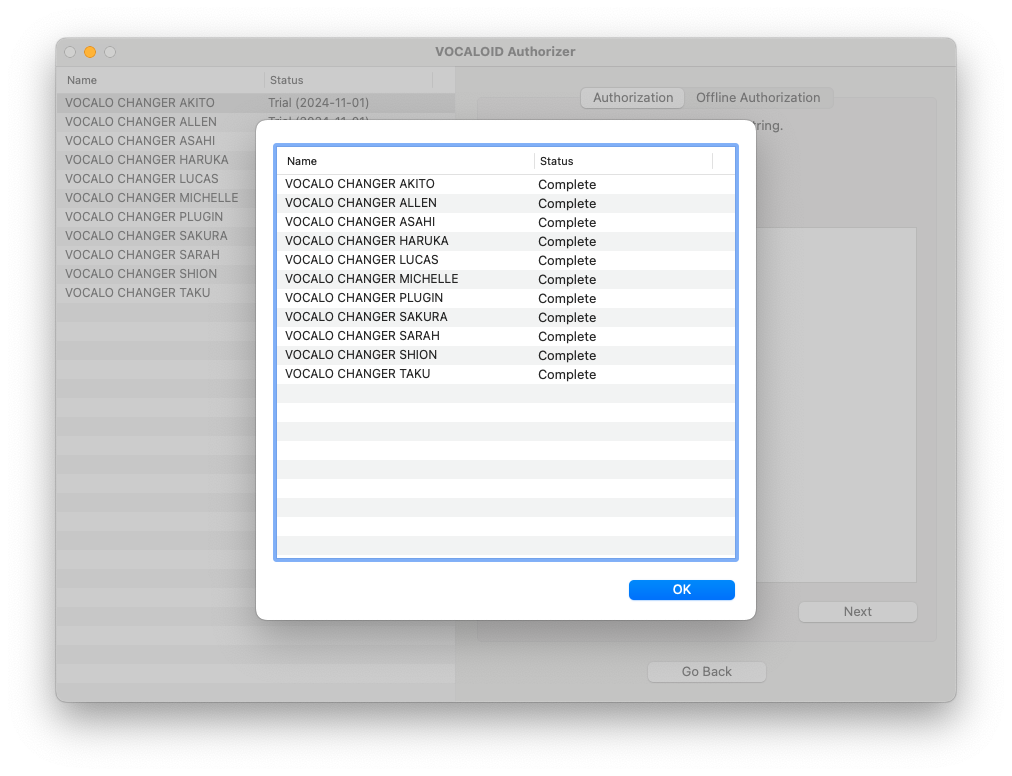Select VOCALO CHANGER TAKU in the background list

point(137,292)
